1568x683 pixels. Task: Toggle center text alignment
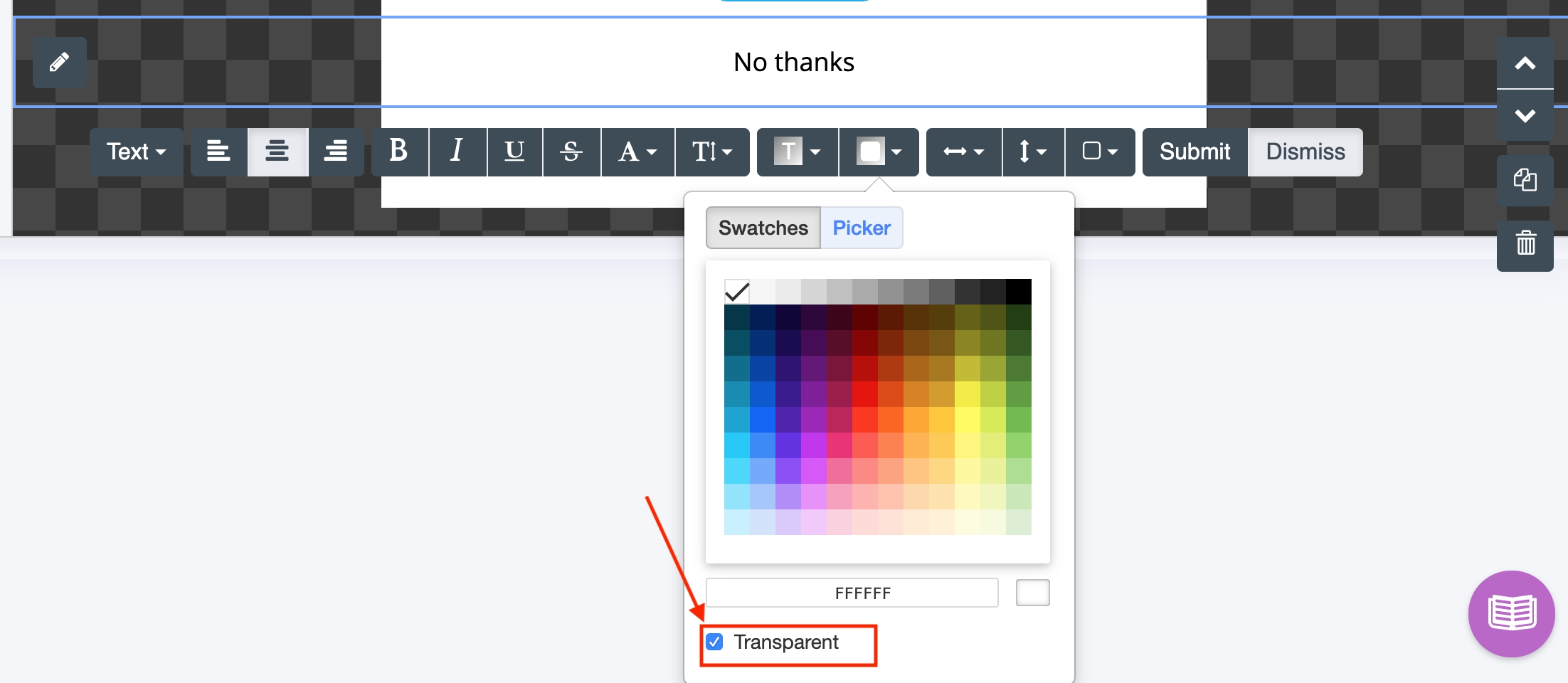(277, 152)
